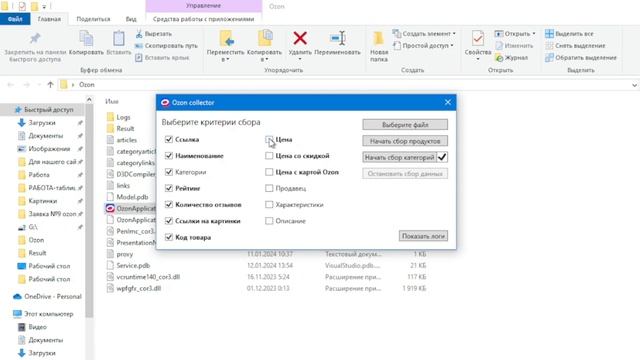
Task: Click the Paste clipboard icon
Action: click(x=119, y=39)
